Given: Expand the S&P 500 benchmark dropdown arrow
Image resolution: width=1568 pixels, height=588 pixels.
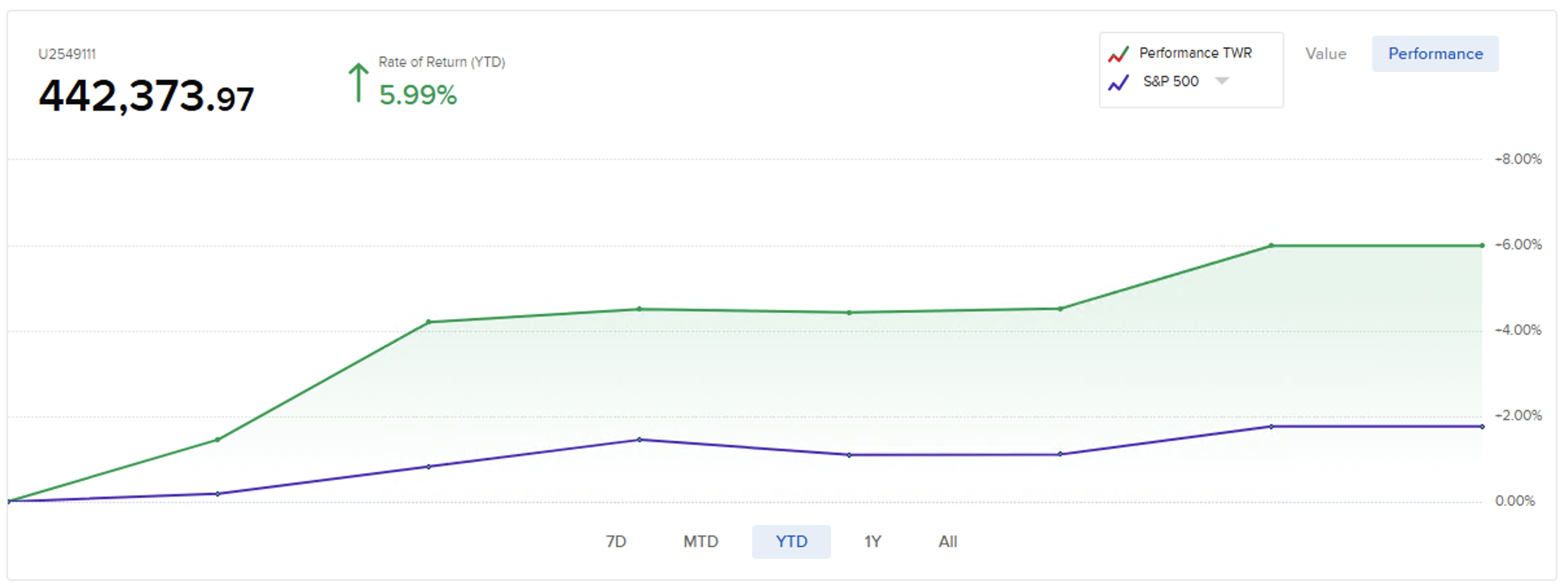Looking at the screenshot, I should (1221, 81).
